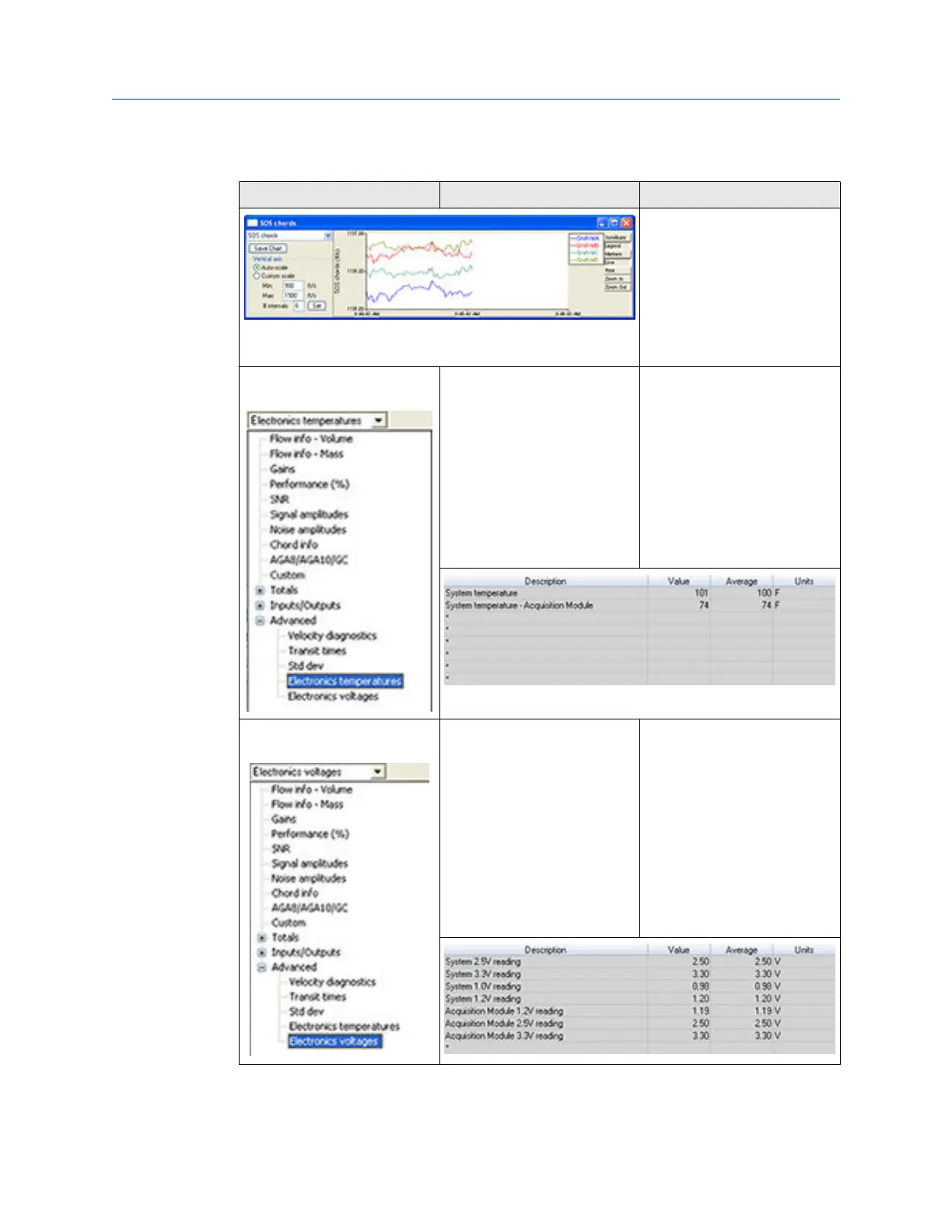
Task: Click the Zoom Out chart button
Action: [617, 287]
